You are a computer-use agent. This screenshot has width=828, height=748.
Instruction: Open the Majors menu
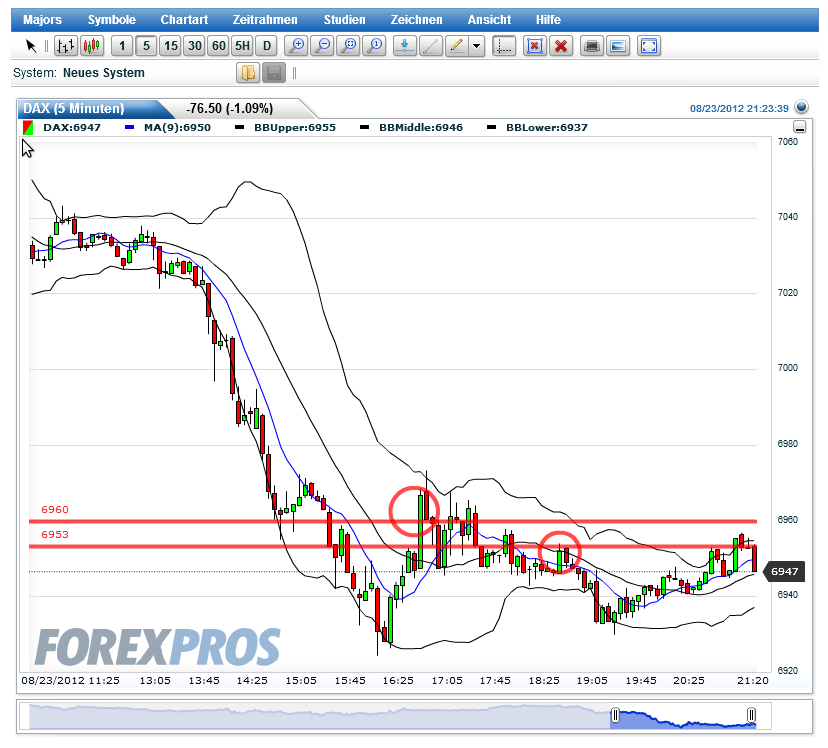pos(42,20)
